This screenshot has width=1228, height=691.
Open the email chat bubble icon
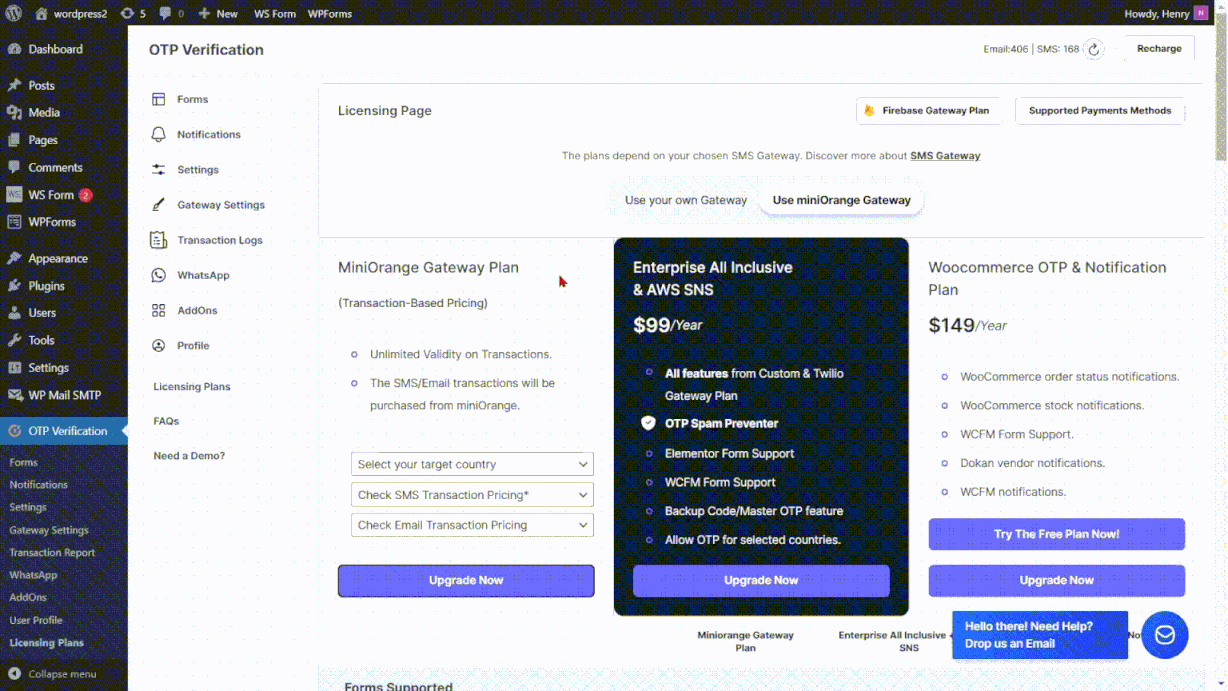click(1165, 635)
